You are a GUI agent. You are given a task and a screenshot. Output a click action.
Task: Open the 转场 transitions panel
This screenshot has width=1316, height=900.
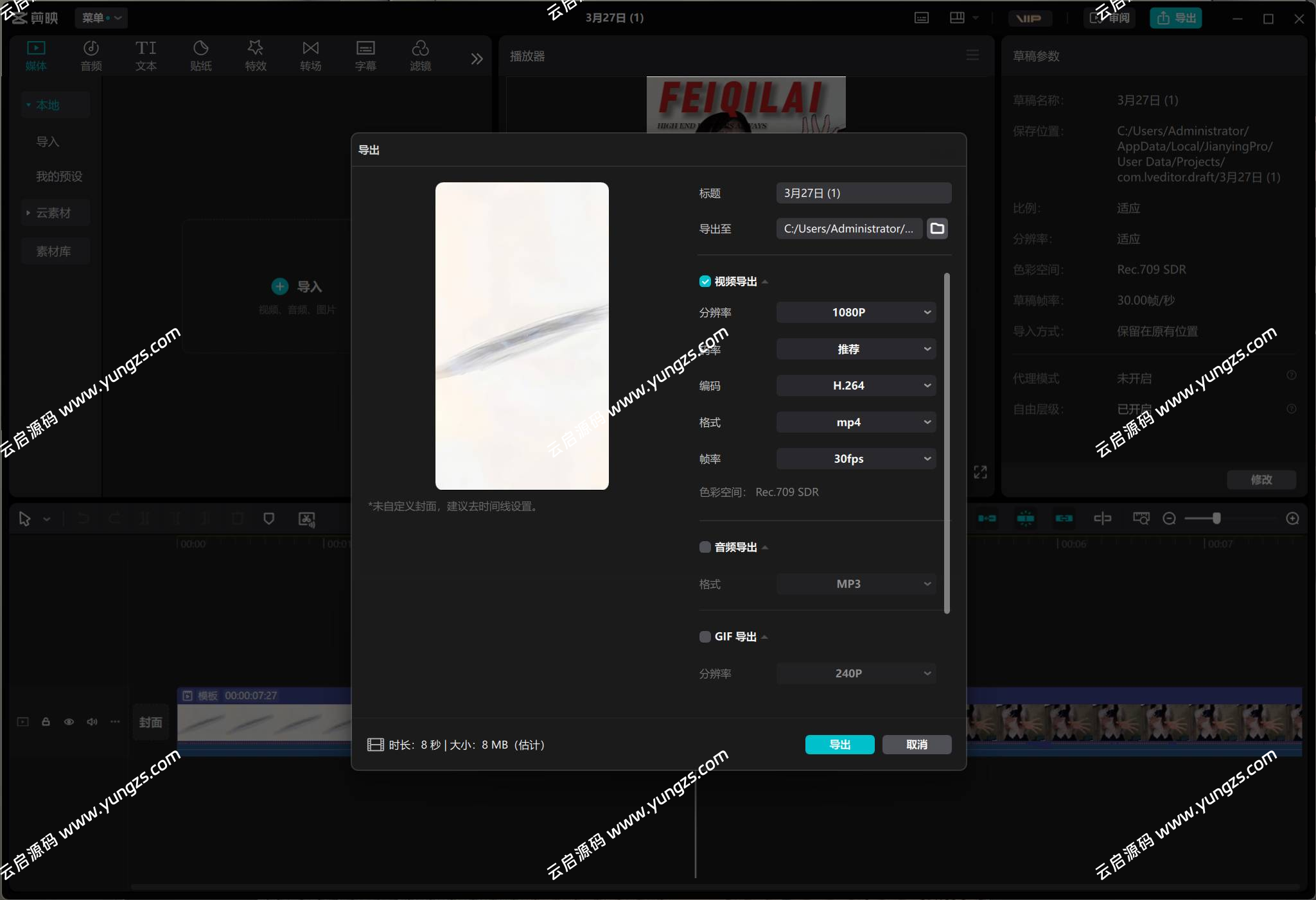click(310, 55)
